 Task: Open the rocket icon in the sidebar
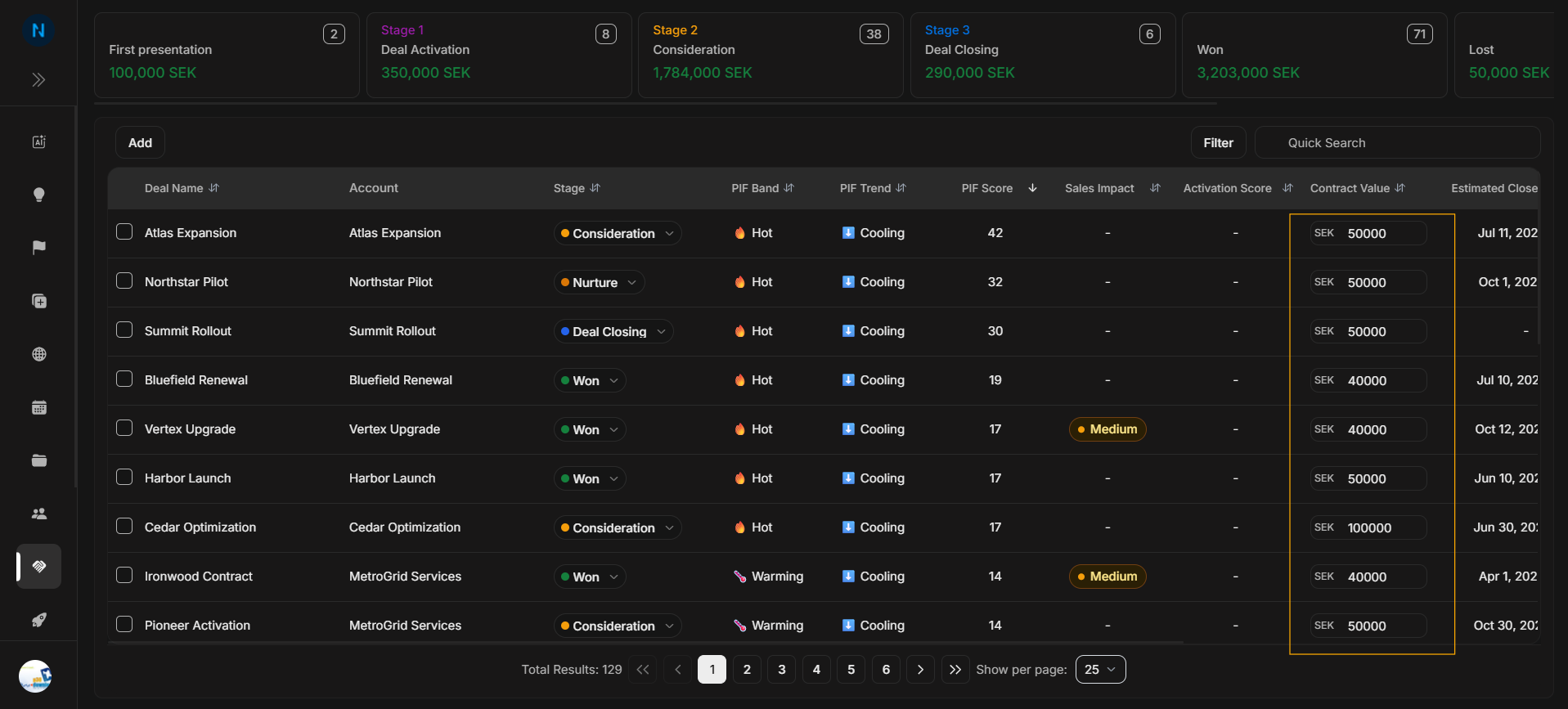click(38, 620)
